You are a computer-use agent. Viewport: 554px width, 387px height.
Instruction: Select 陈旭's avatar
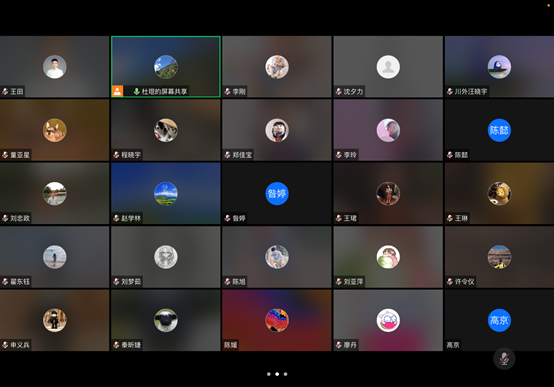click(x=277, y=257)
